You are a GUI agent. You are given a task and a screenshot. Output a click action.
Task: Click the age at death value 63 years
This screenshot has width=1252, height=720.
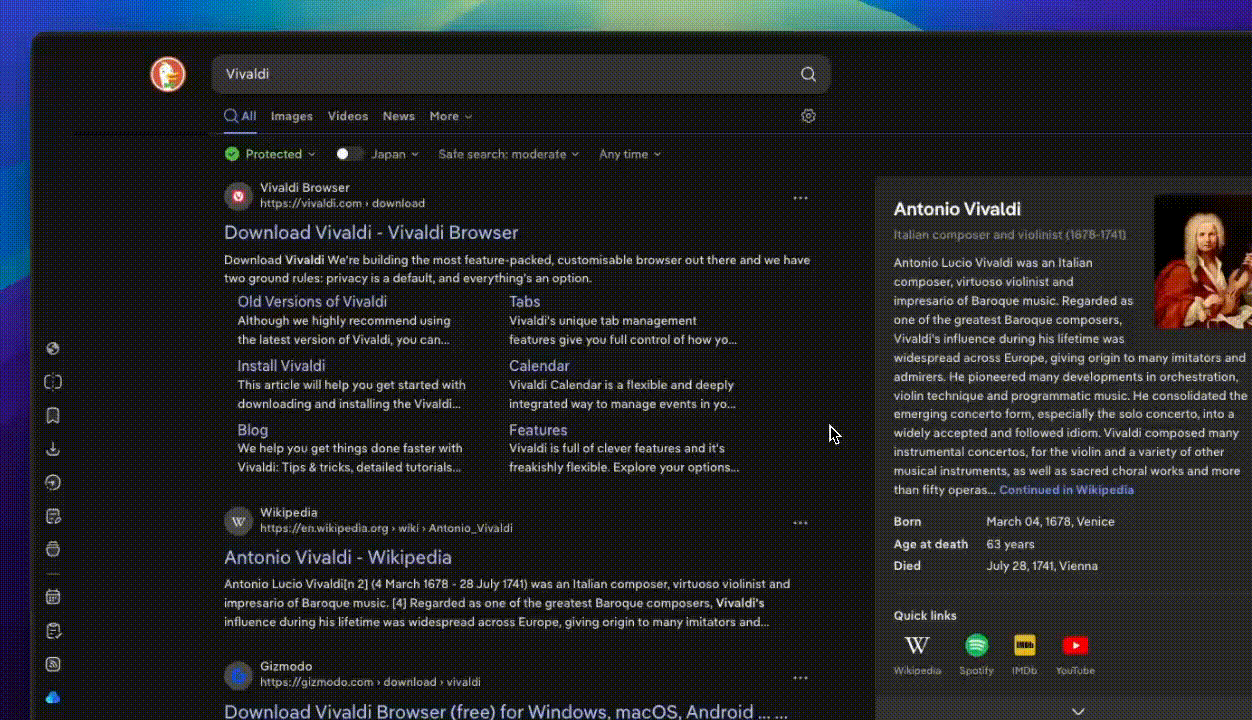point(1010,544)
